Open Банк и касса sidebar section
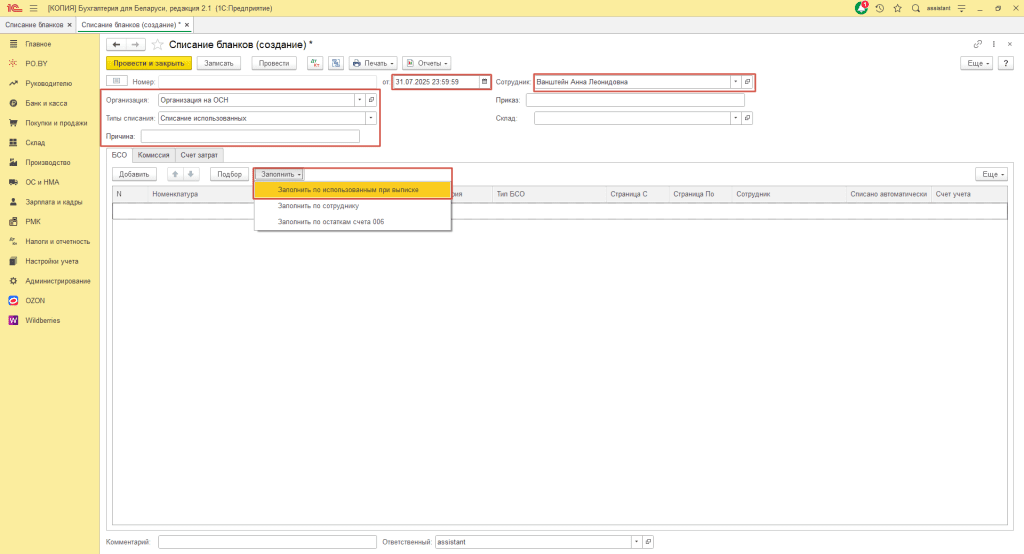 tap(46, 103)
